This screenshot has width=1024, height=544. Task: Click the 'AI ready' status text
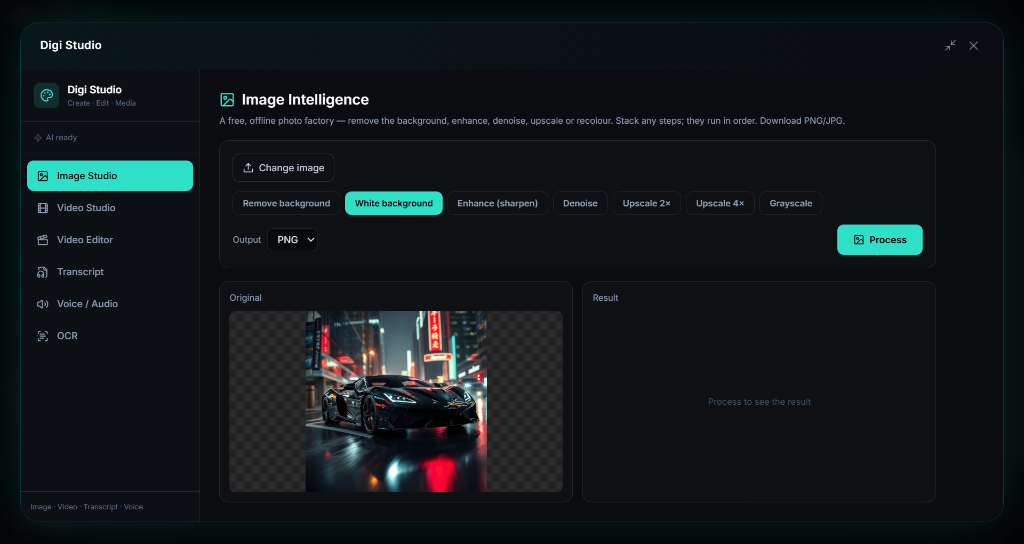61,138
